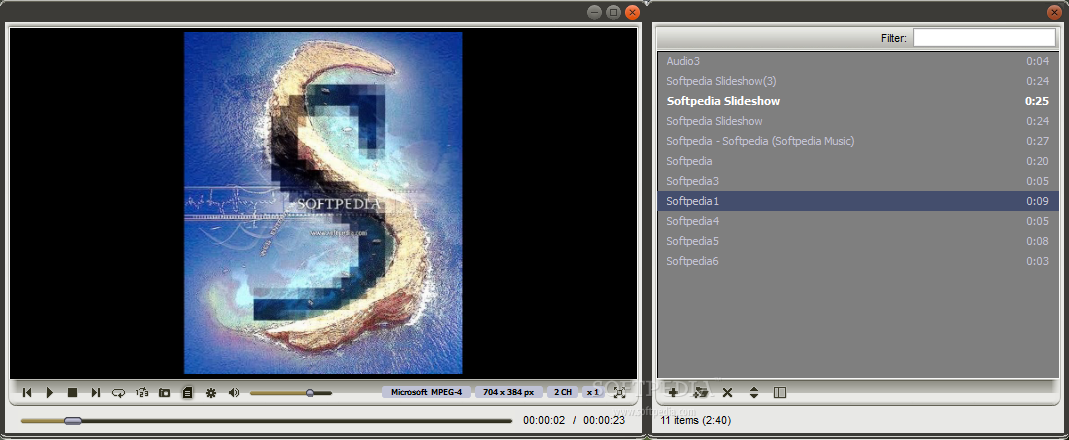
Task: Select the bold Softpedia Slideshow entry
Action: point(858,101)
